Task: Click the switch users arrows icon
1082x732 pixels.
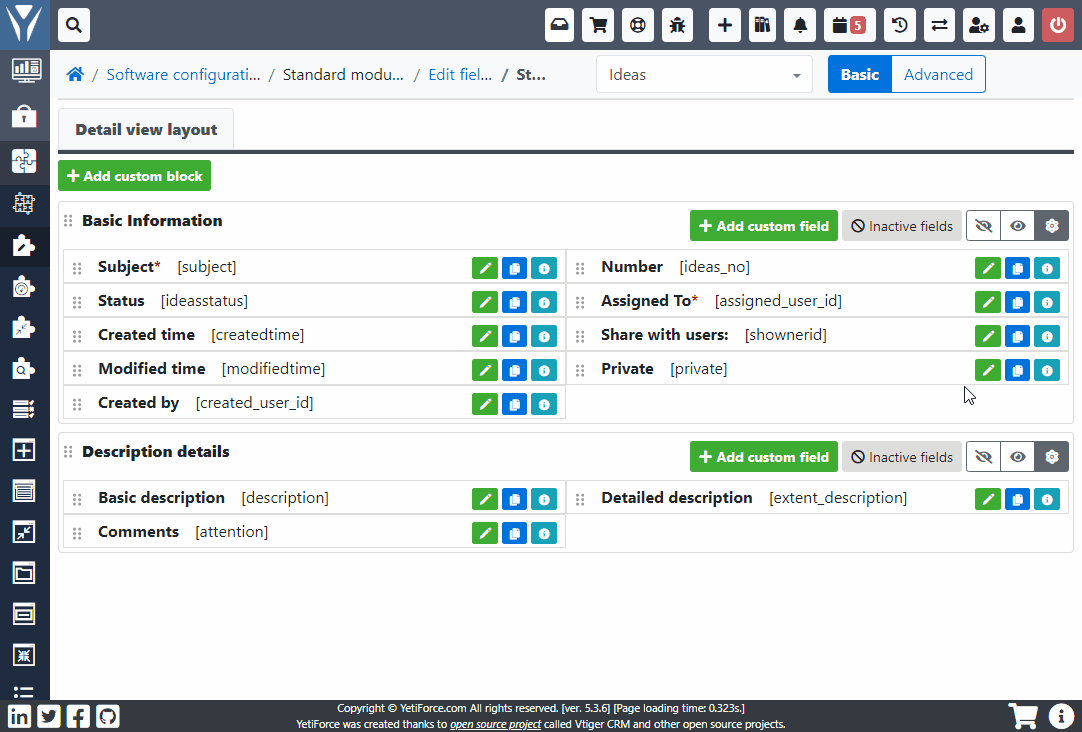Action: [939, 26]
